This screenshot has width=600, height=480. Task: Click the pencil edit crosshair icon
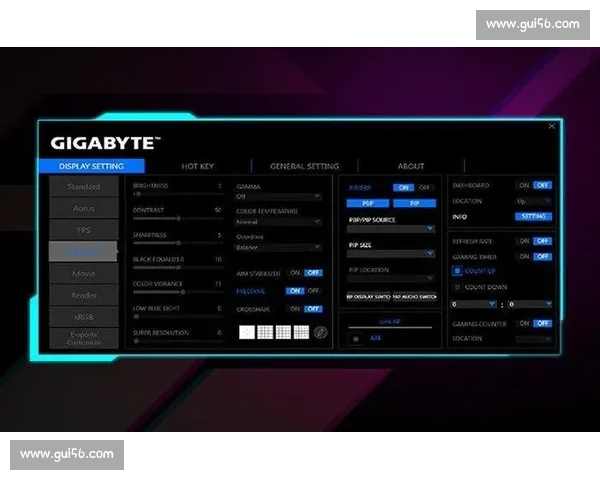click(x=320, y=332)
